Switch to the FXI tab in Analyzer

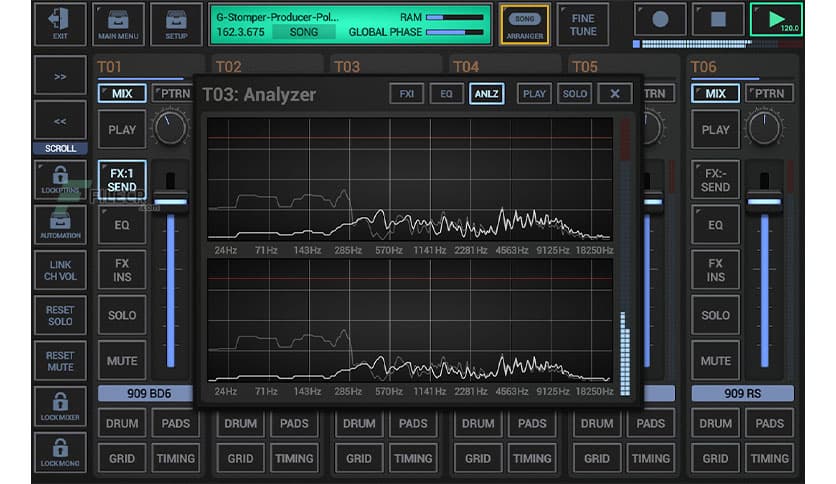[x=406, y=94]
